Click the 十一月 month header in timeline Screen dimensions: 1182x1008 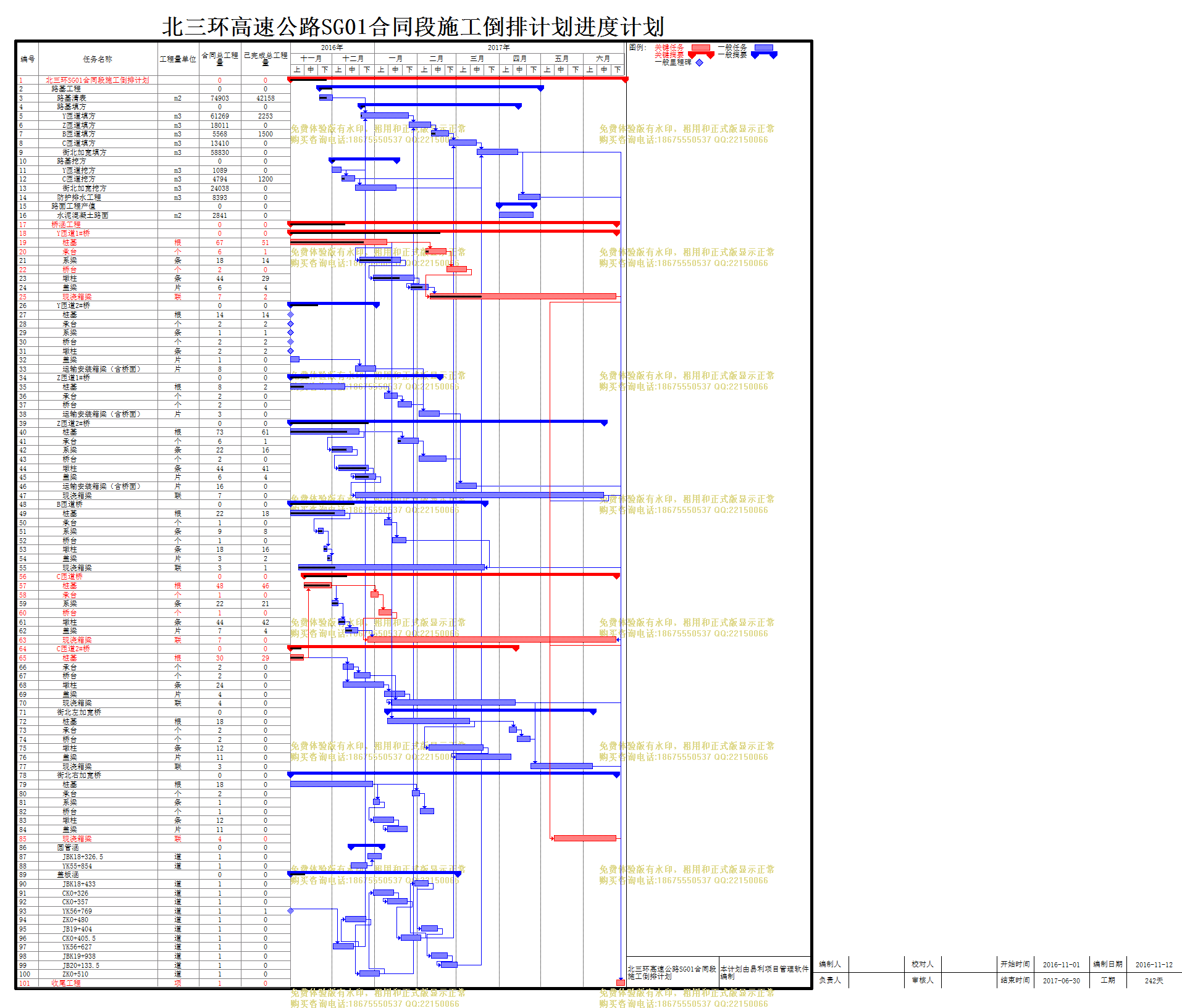(x=311, y=59)
